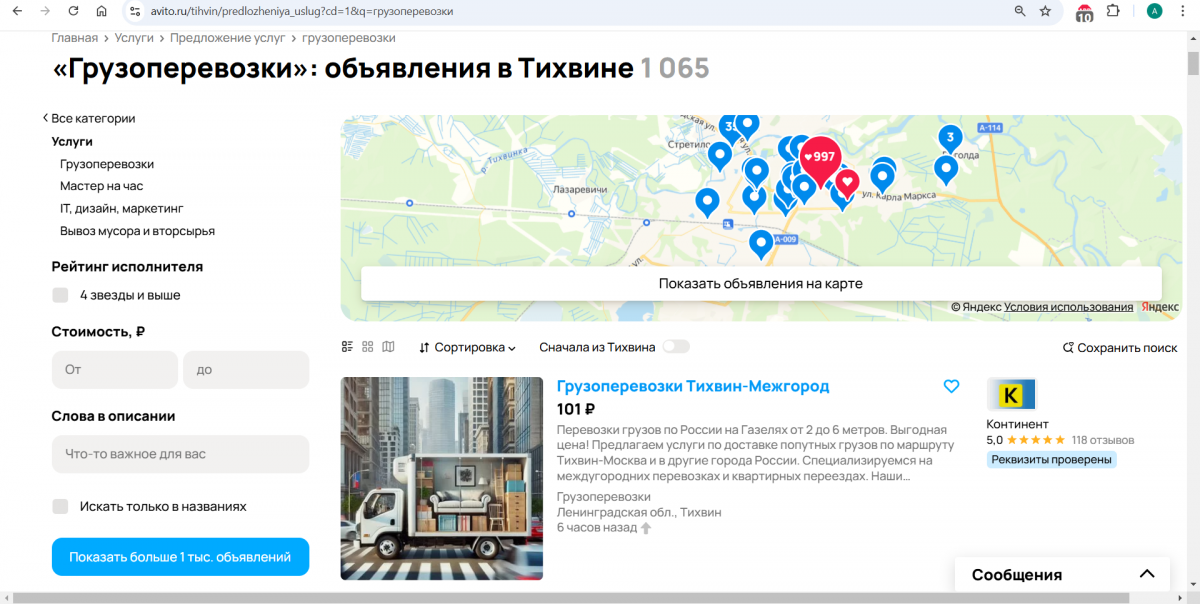Select Вывоз мусора и вторсырья category

(x=137, y=231)
